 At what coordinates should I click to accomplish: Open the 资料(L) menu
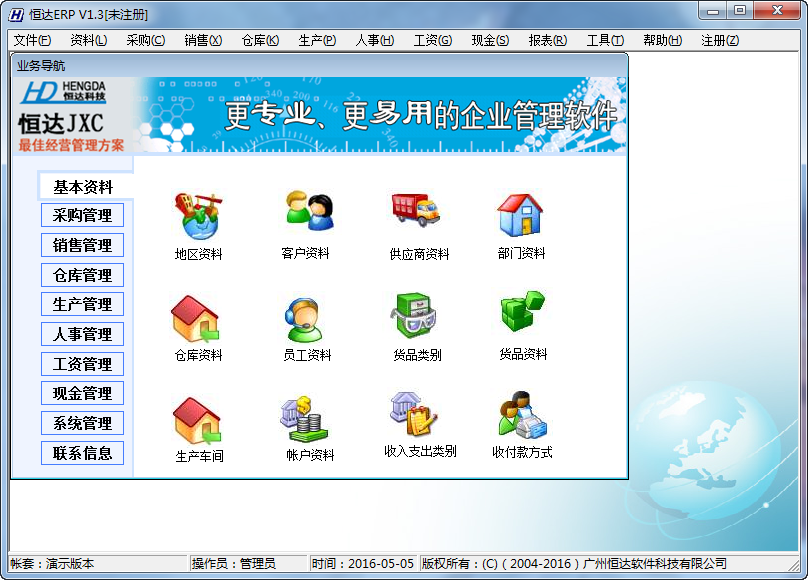pyautogui.click(x=89, y=40)
